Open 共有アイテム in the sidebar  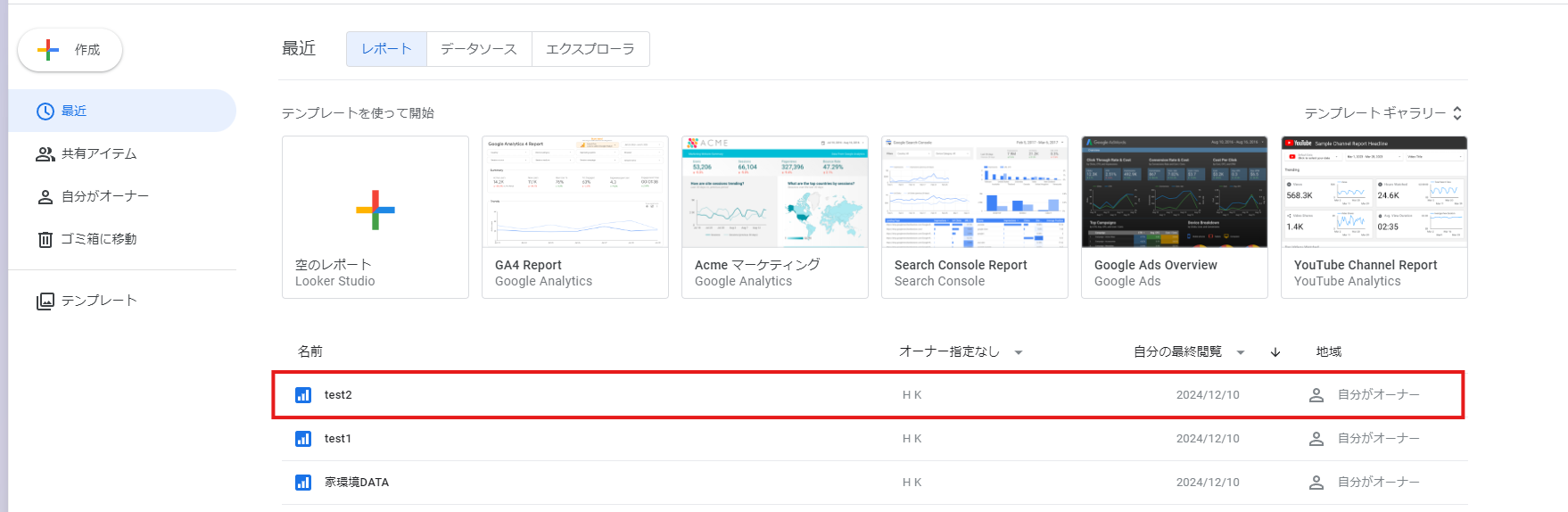122,153
